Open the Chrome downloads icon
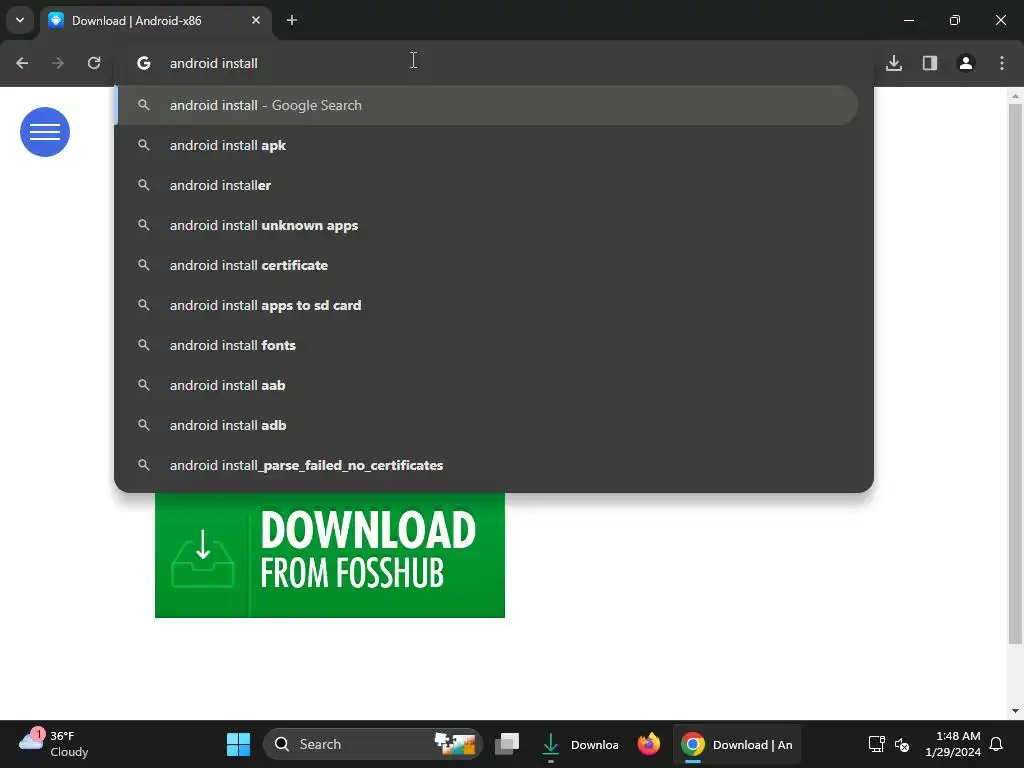This screenshot has height=768, width=1024. [x=894, y=63]
